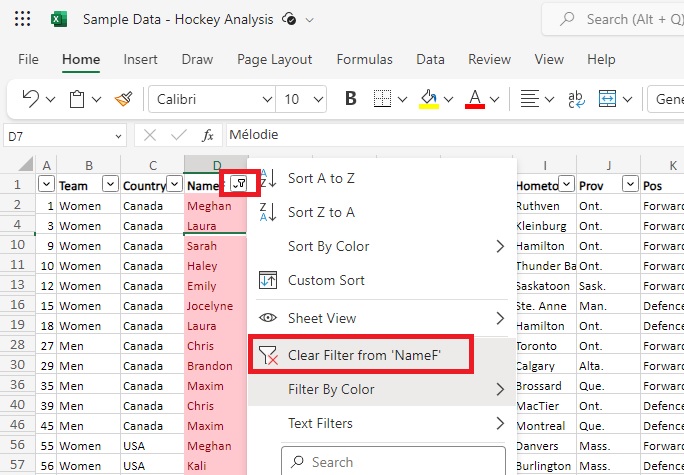Open the Hometown column filter dropdown
Image resolution: width=684 pixels, height=475 pixels.
(x=566, y=184)
